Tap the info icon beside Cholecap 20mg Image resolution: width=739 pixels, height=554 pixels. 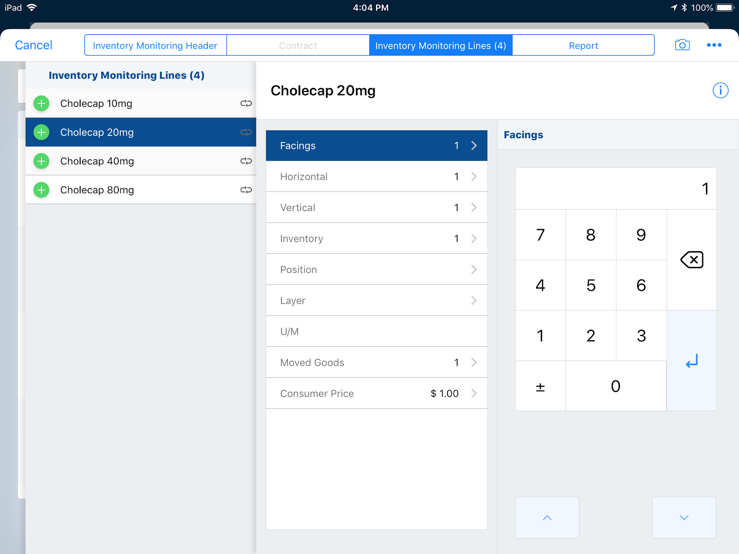pyautogui.click(x=720, y=90)
